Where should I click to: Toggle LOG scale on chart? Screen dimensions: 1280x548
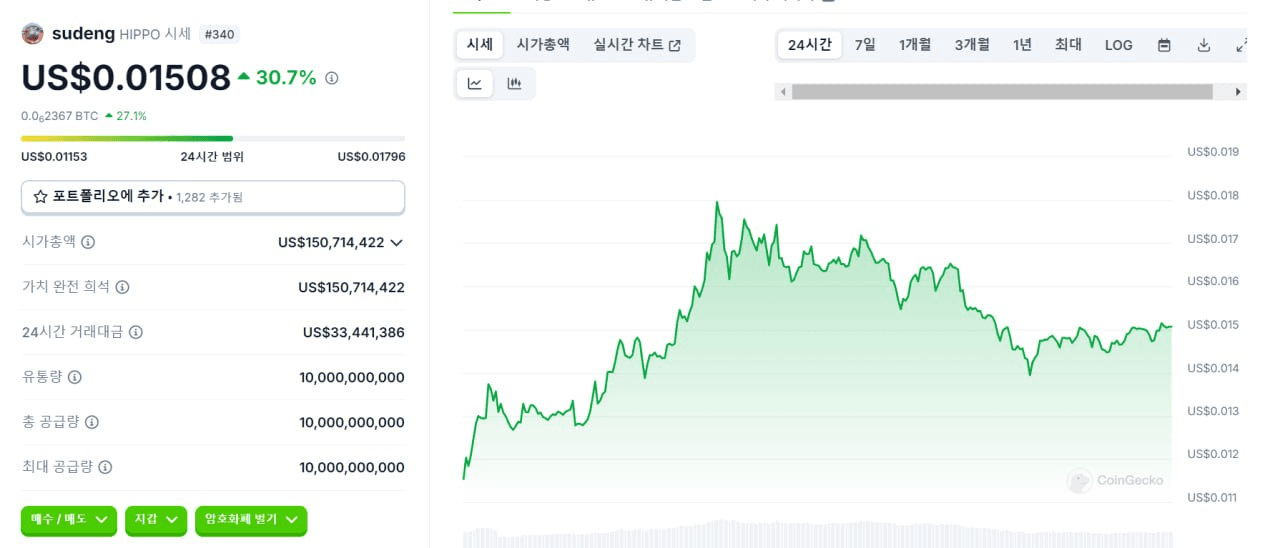point(1118,45)
